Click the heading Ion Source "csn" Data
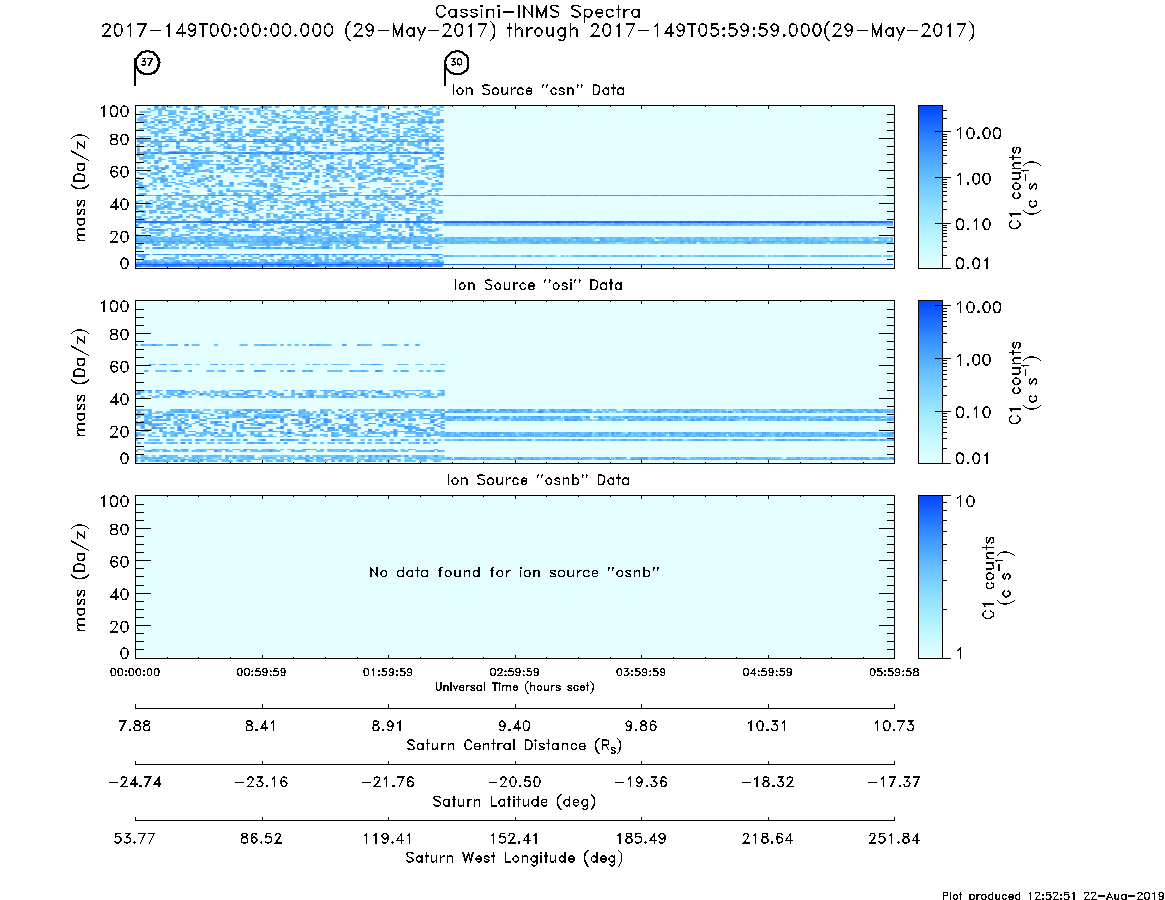This screenshot has height=900, width=1165. coord(538,90)
